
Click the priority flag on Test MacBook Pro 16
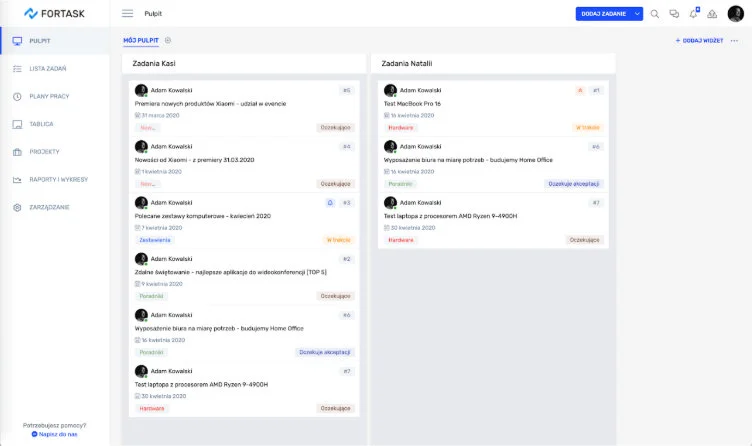point(579,90)
